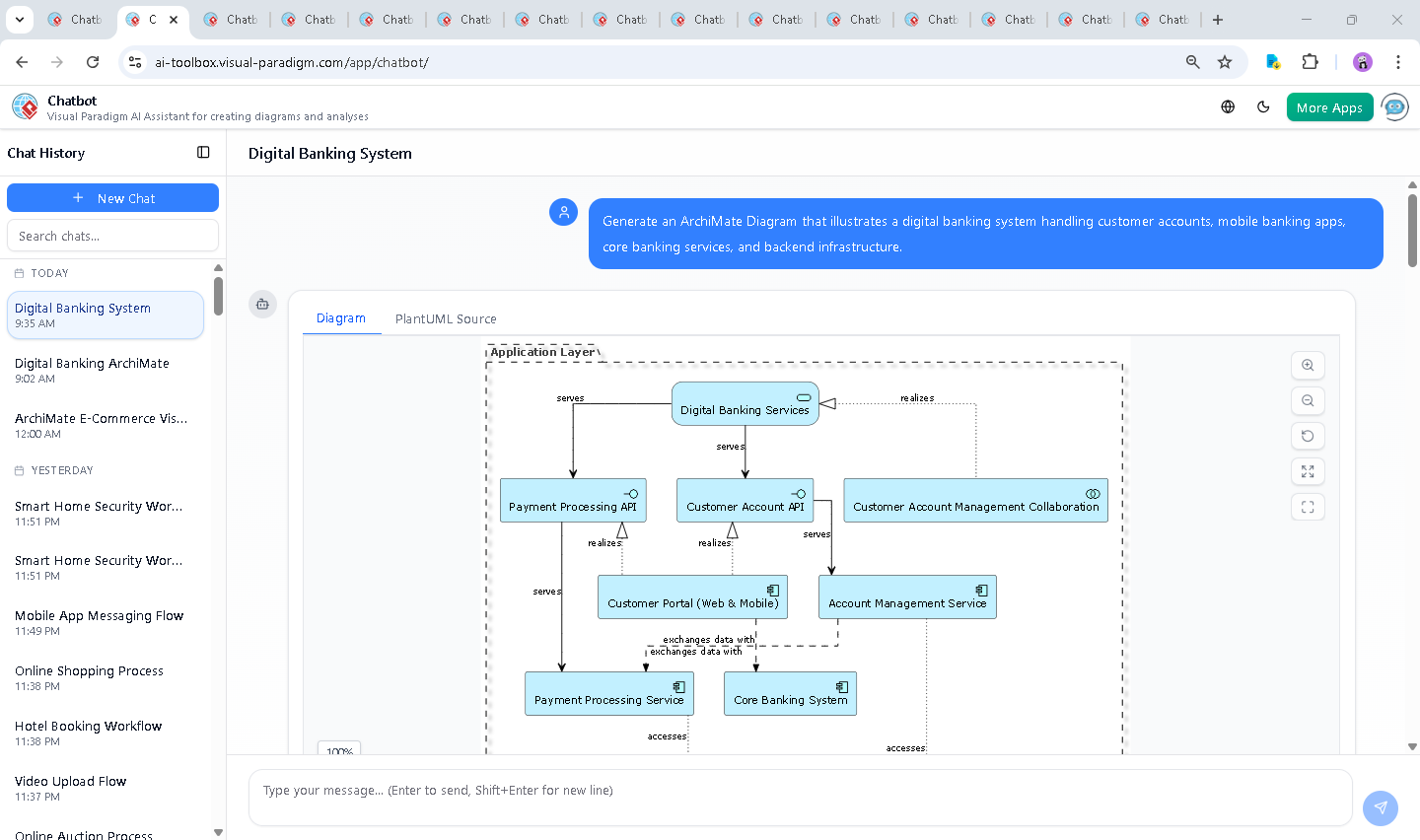Click the robot avatar beside the diagram reply
This screenshot has height=840, width=1420.
coord(262,305)
